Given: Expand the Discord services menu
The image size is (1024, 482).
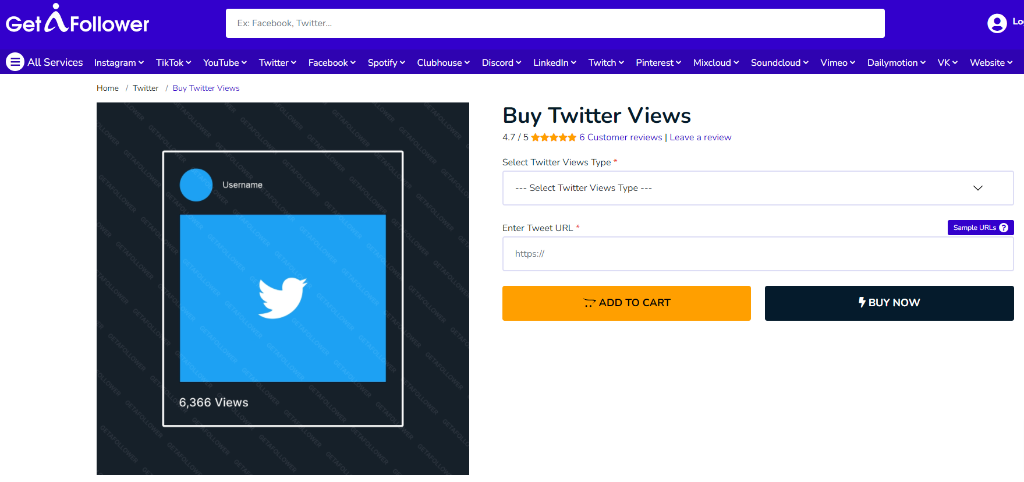Looking at the screenshot, I should (x=502, y=63).
